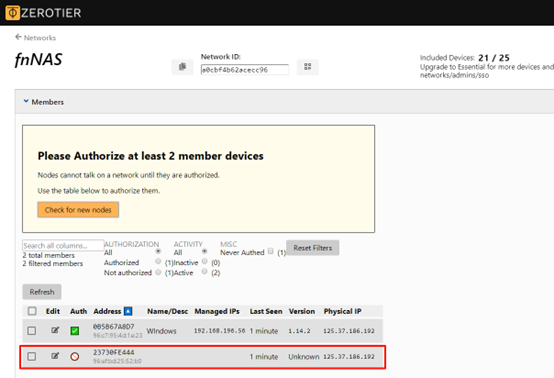Click the fnNAS network name
Viewport: 554px width, 378px height.
pos(39,59)
